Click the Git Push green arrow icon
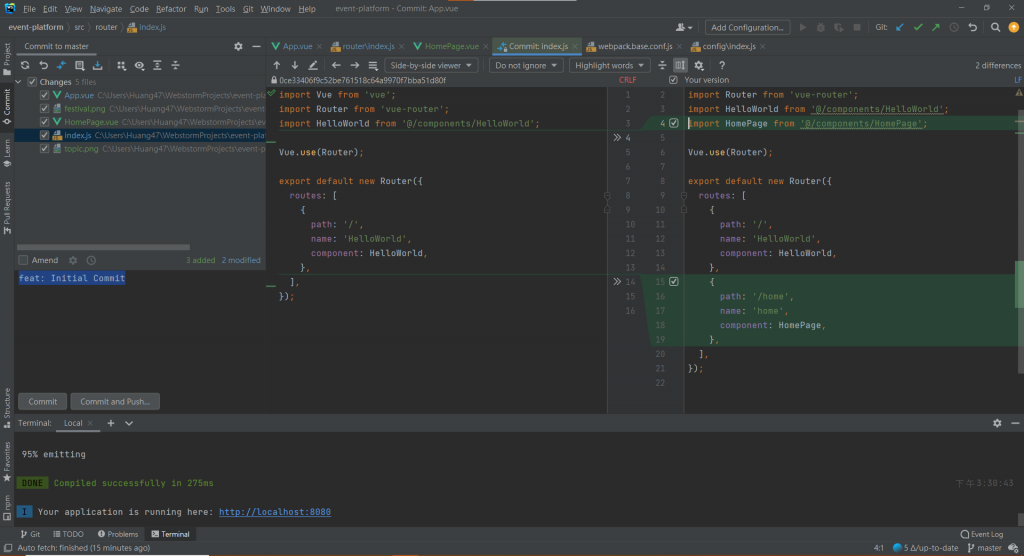The image size is (1024, 556). tap(936, 27)
